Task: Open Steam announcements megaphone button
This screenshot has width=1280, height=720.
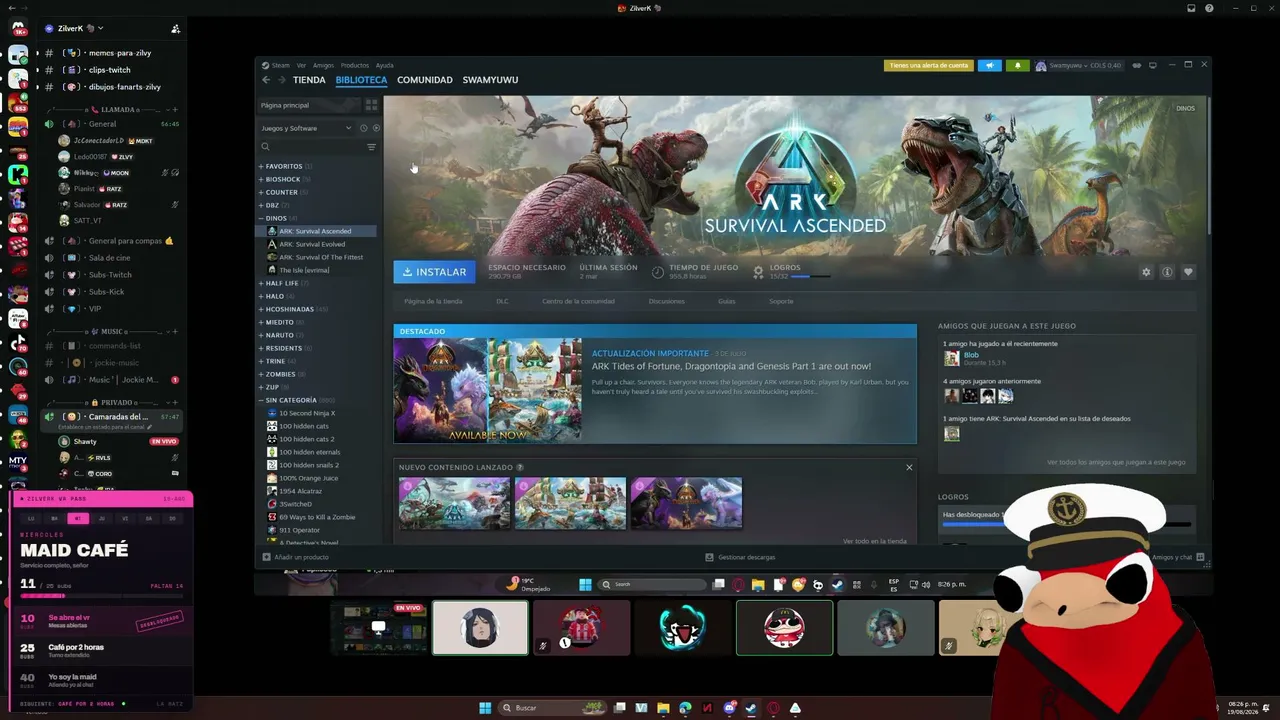Action: pyautogui.click(x=989, y=66)
